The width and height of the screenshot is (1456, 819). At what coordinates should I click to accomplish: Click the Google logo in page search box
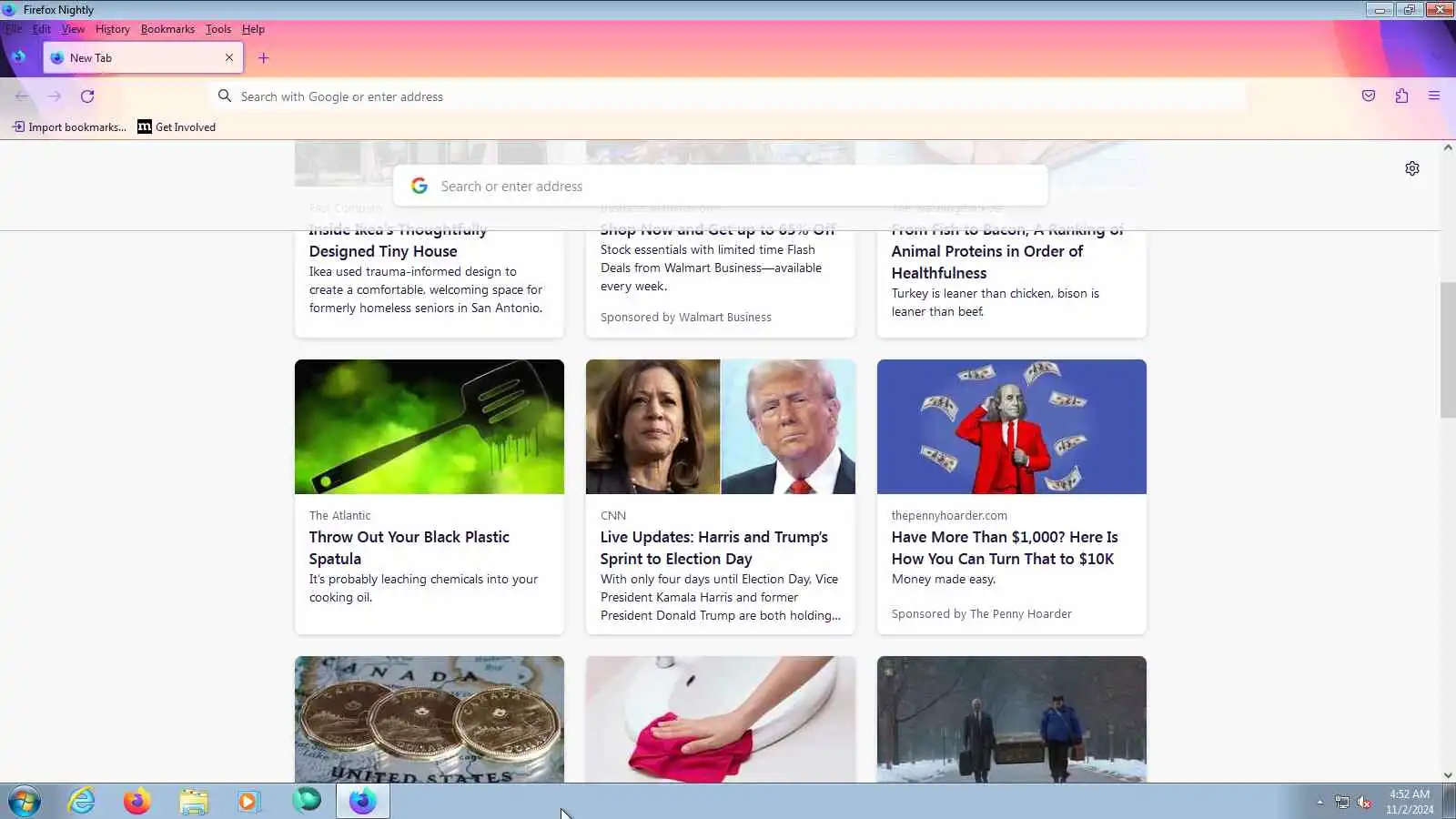pos(420,186)
